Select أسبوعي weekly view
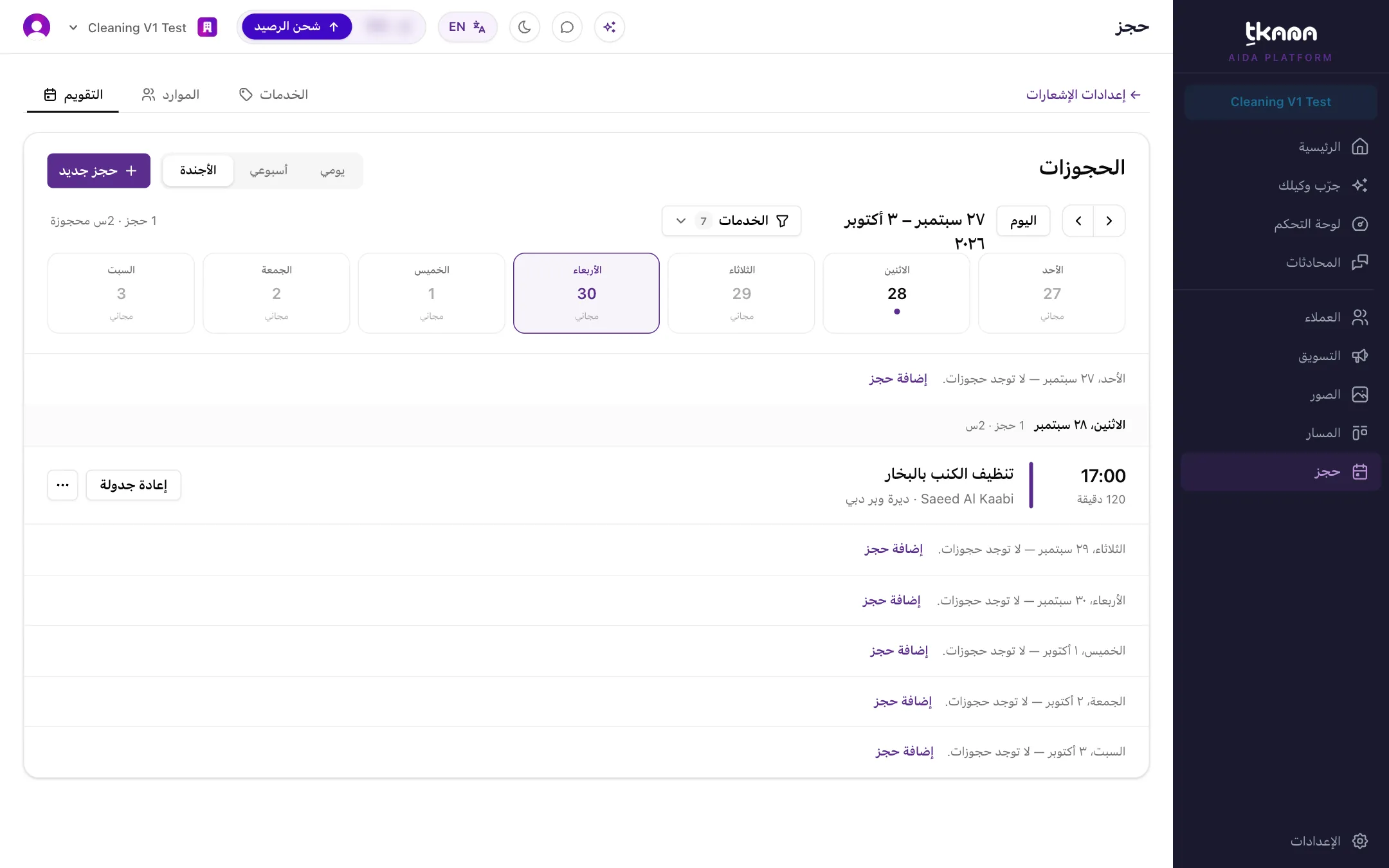Viewport: 1389px width, 868px height. tap(269, 170)
